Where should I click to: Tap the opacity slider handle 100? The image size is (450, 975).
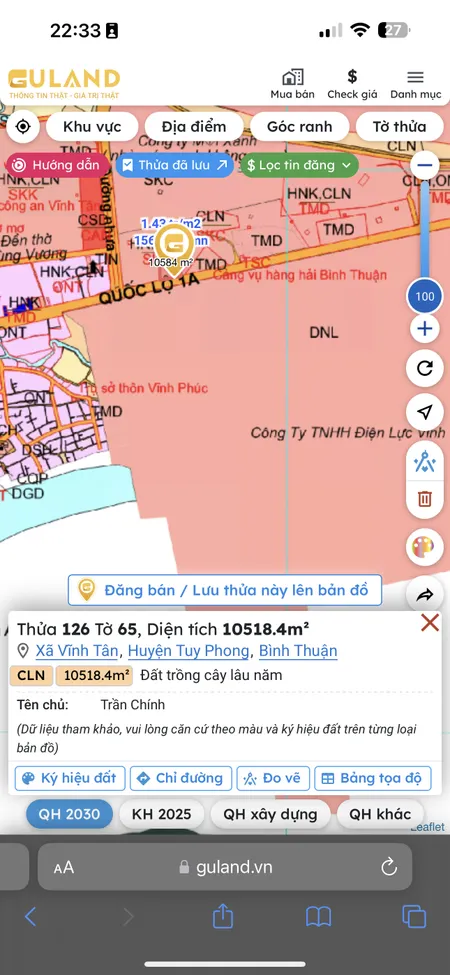point(425,296)
